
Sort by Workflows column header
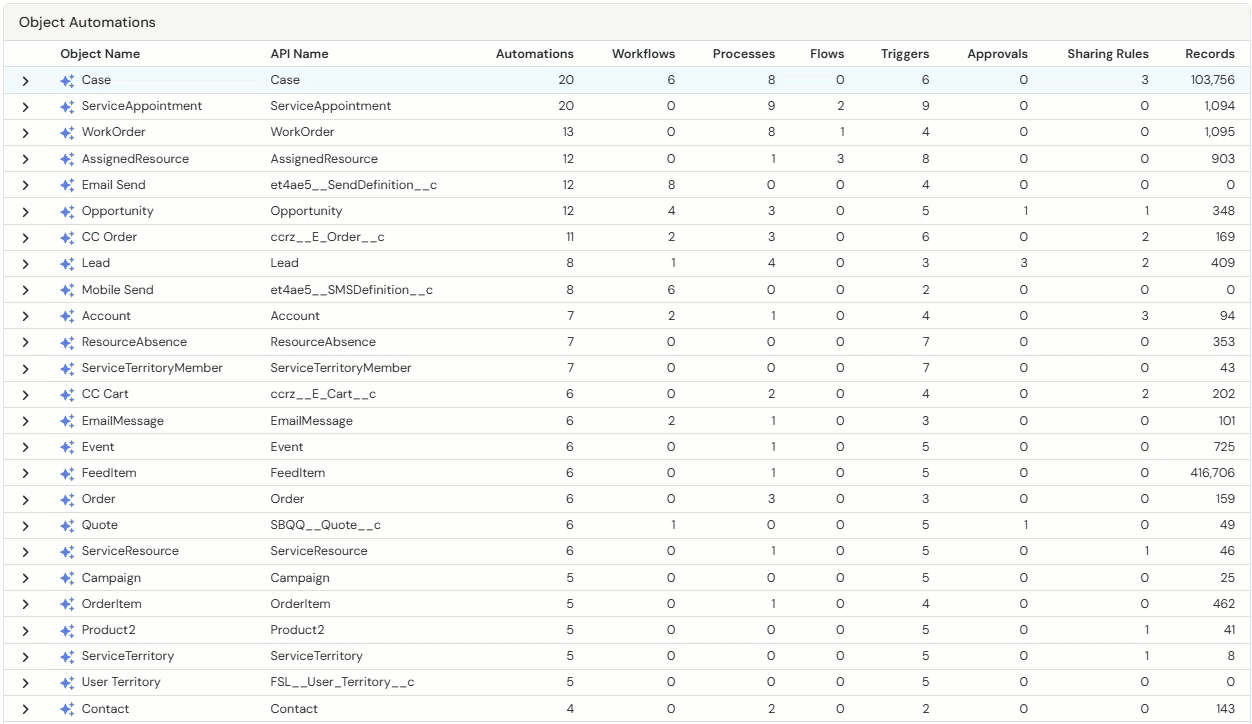pos(643,54)
